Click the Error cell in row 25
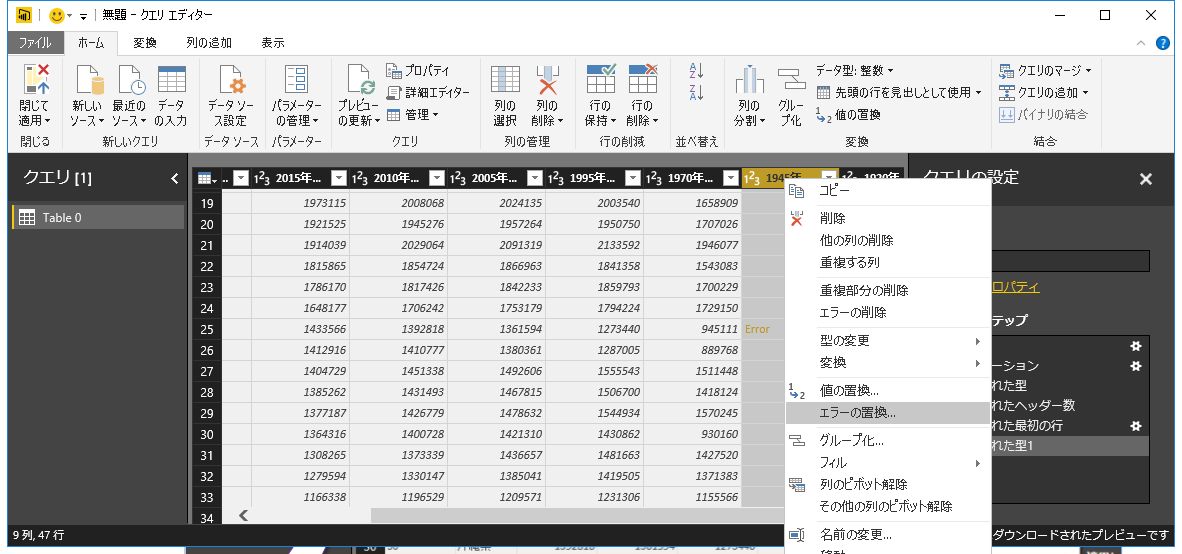The width and height of the screenshot is (1182, 554). [763, 329]
